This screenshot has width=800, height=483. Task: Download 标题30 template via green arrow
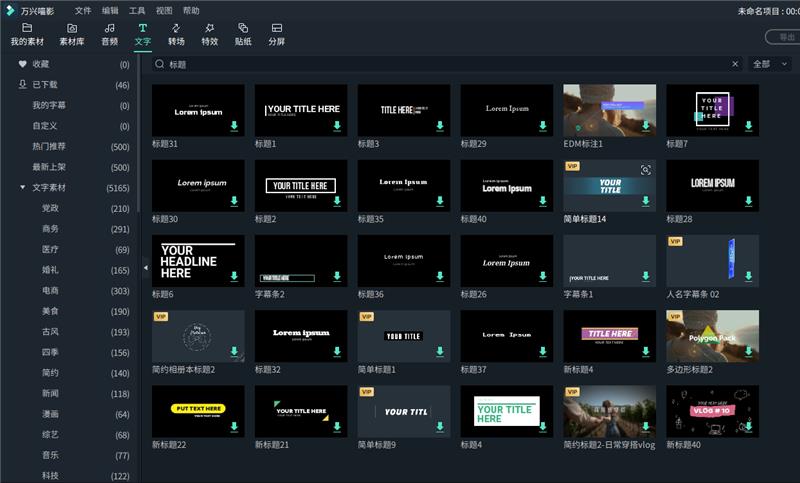point(234,201)
